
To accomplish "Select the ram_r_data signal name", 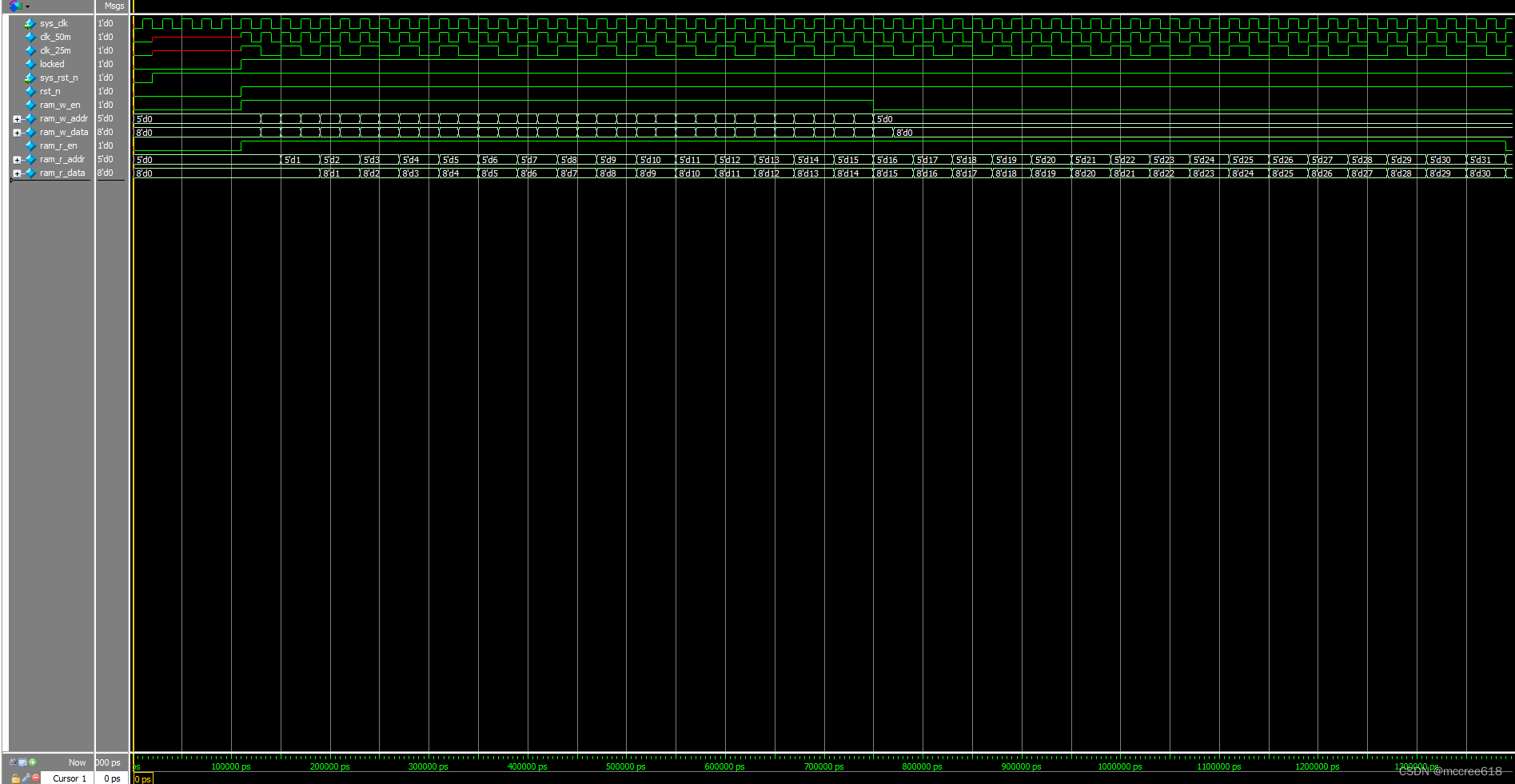I will coord(62,173).
